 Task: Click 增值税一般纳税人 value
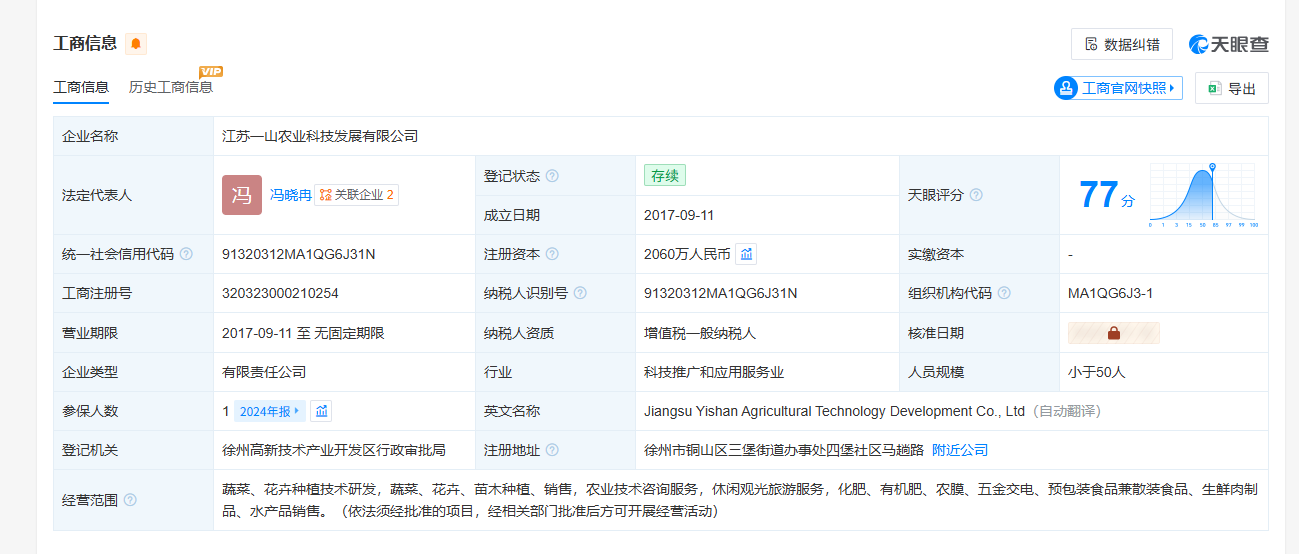(x=700, y=333)
